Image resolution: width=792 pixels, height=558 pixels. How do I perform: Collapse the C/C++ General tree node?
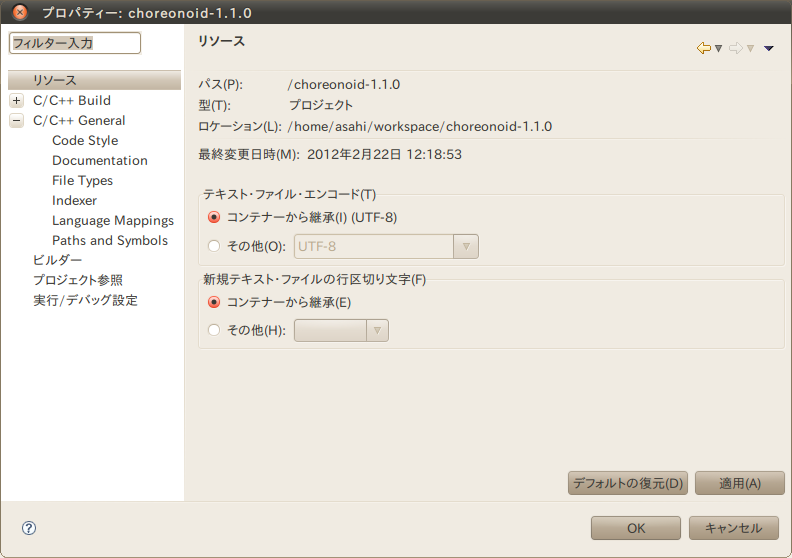pyautogui.click(x=16, y=121)
